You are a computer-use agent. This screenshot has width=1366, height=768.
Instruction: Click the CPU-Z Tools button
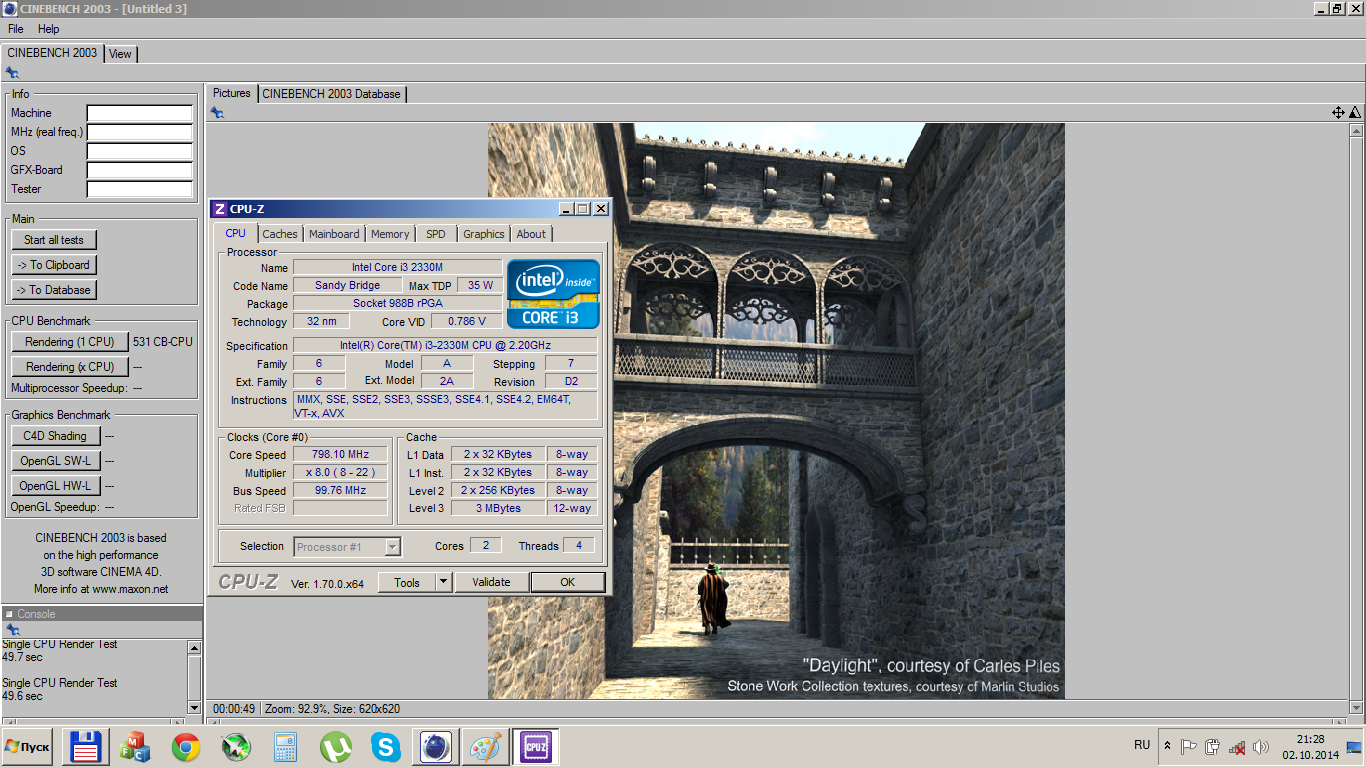[x=407, y=582]
